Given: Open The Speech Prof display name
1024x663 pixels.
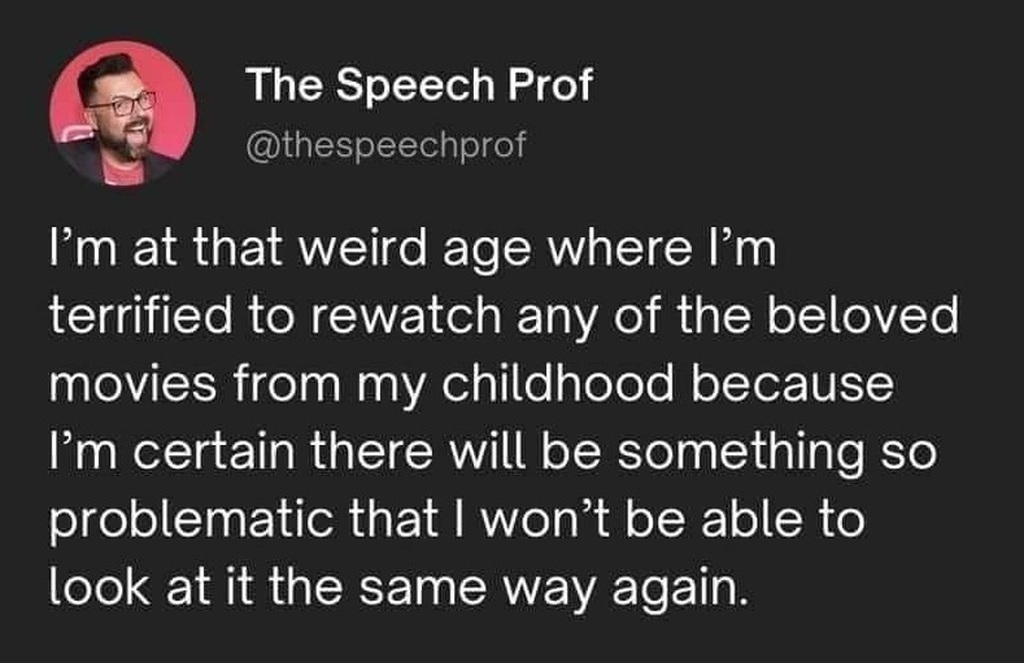Looking at the screenshot, I should point(419,86).
